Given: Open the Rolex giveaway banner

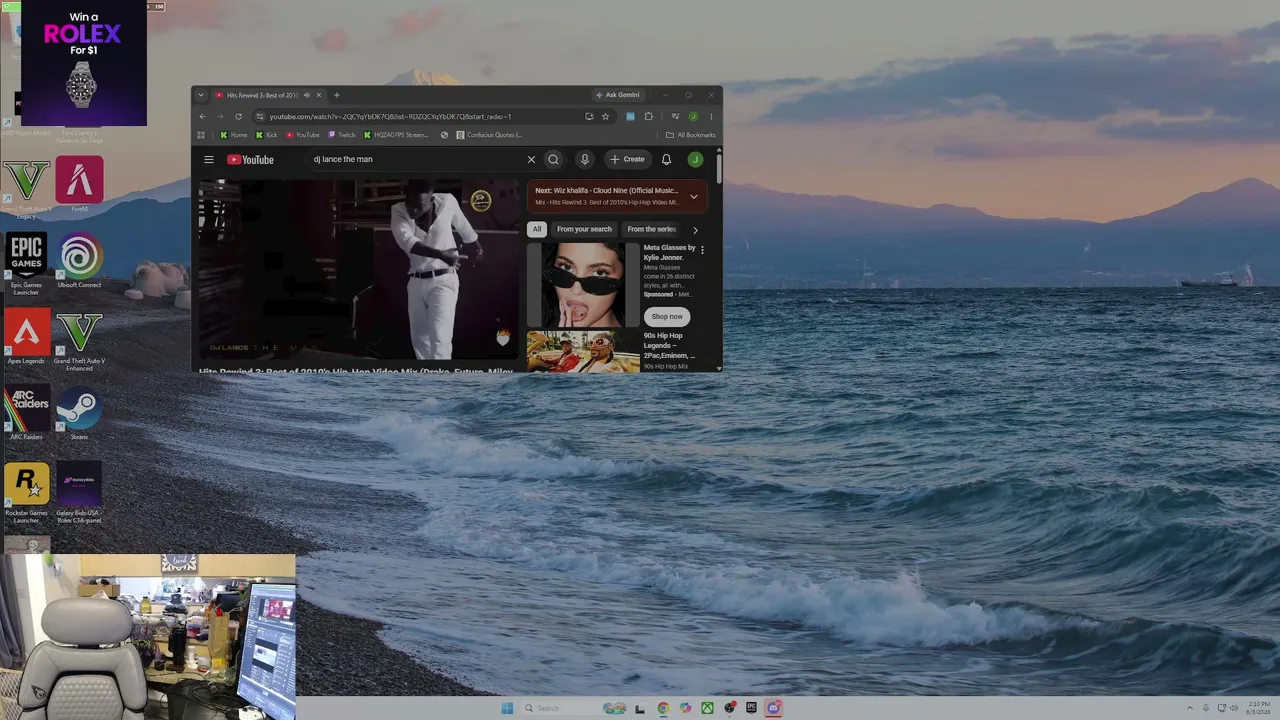Looking at the screenshot, I should coord(84,63).
